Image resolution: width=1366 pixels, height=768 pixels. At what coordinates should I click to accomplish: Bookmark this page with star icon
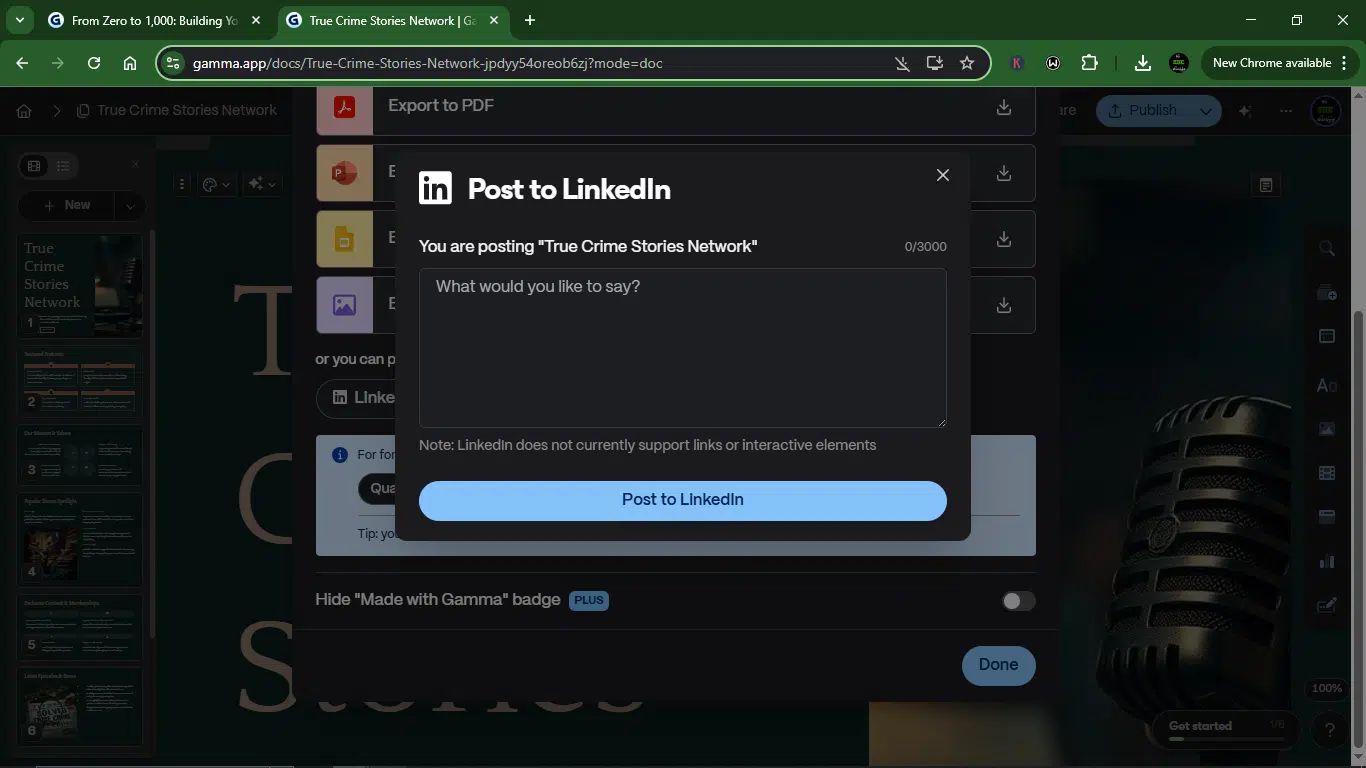[966, 63]
